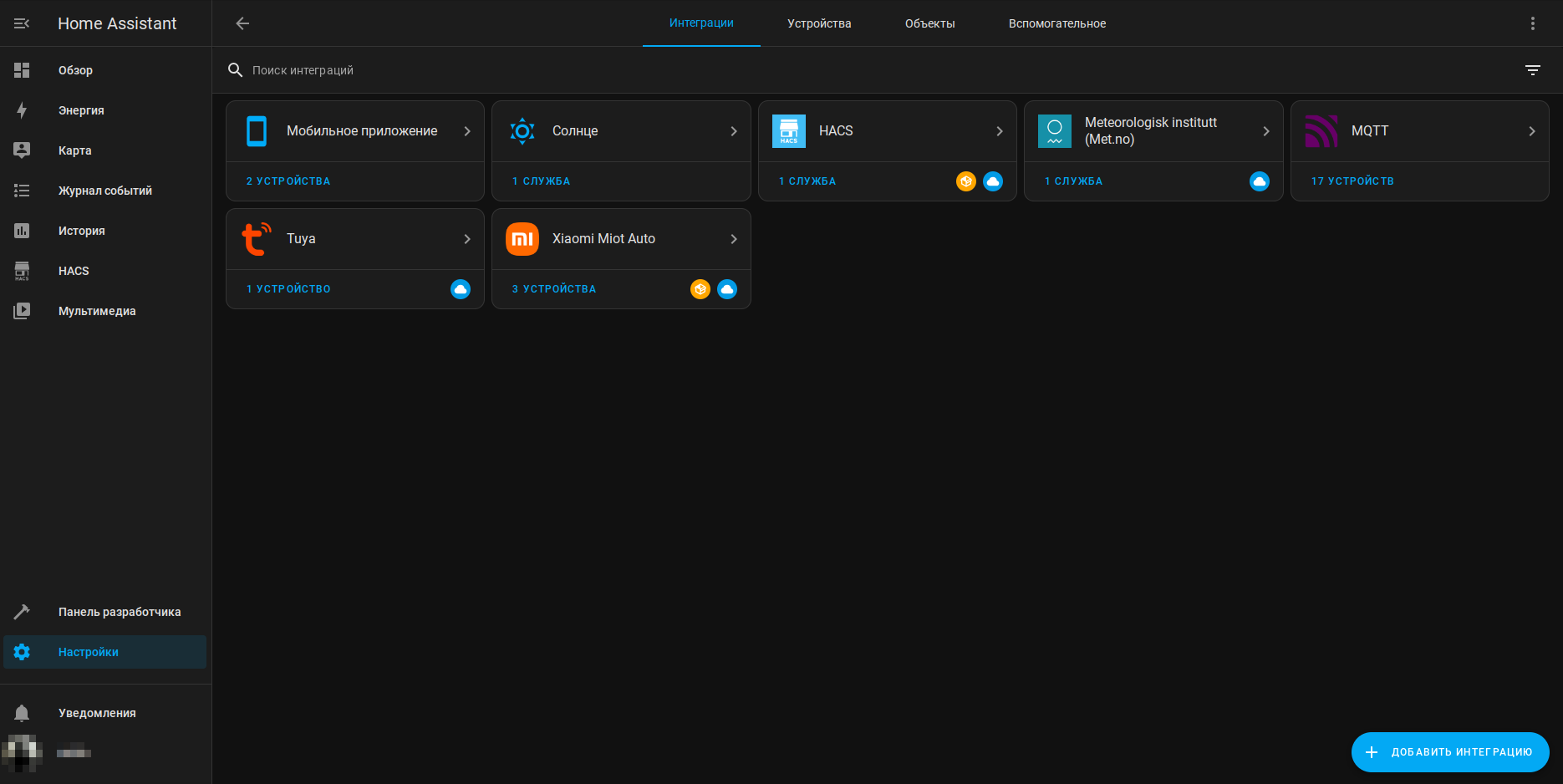Click the orange custom badge on Xiaomi card
1563x784 pixels.
pos(700,289)
